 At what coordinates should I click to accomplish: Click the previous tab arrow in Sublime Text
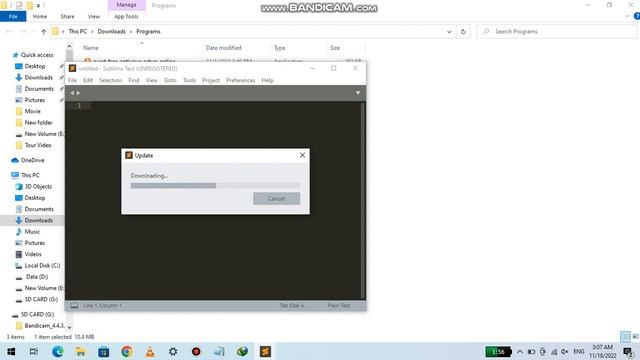[72, 93]
